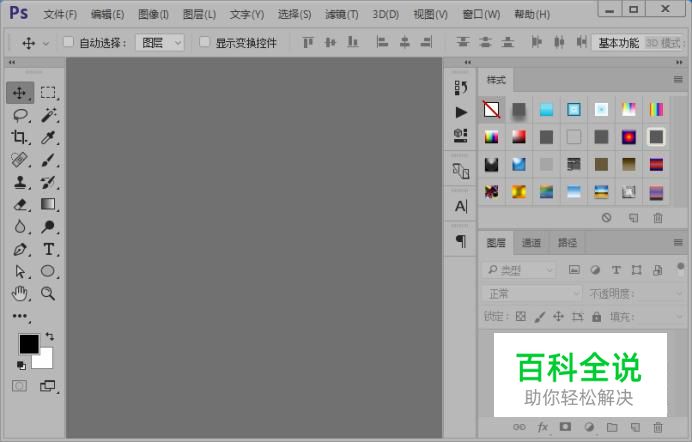Viewport: 692px width, 442px height.
Task: Reset default foreground and background colors
Action: (x=21, y=365)
